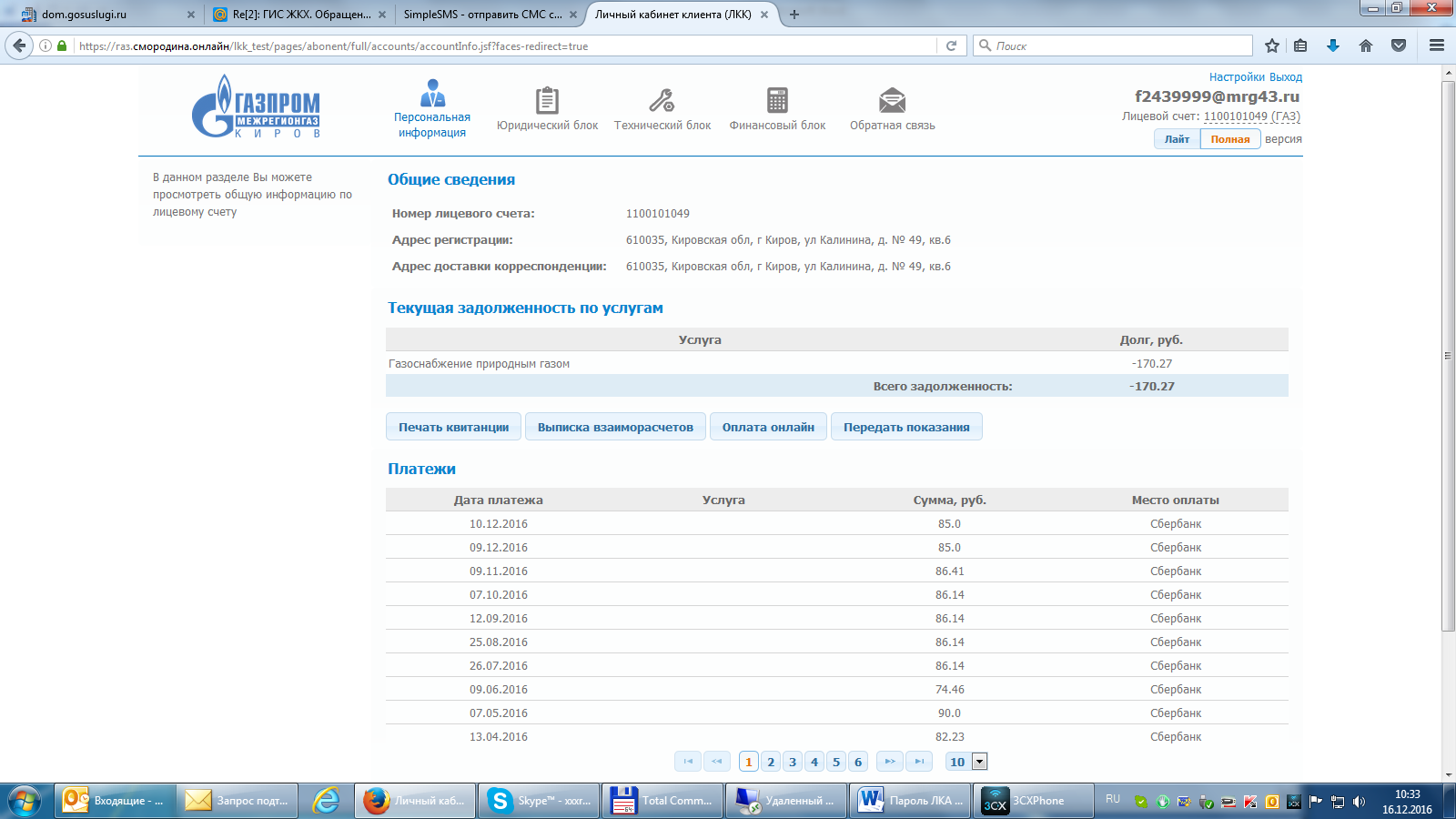
Task: Open the Лицевой счет 1100101049 selector
Action: coord(1252,116)
